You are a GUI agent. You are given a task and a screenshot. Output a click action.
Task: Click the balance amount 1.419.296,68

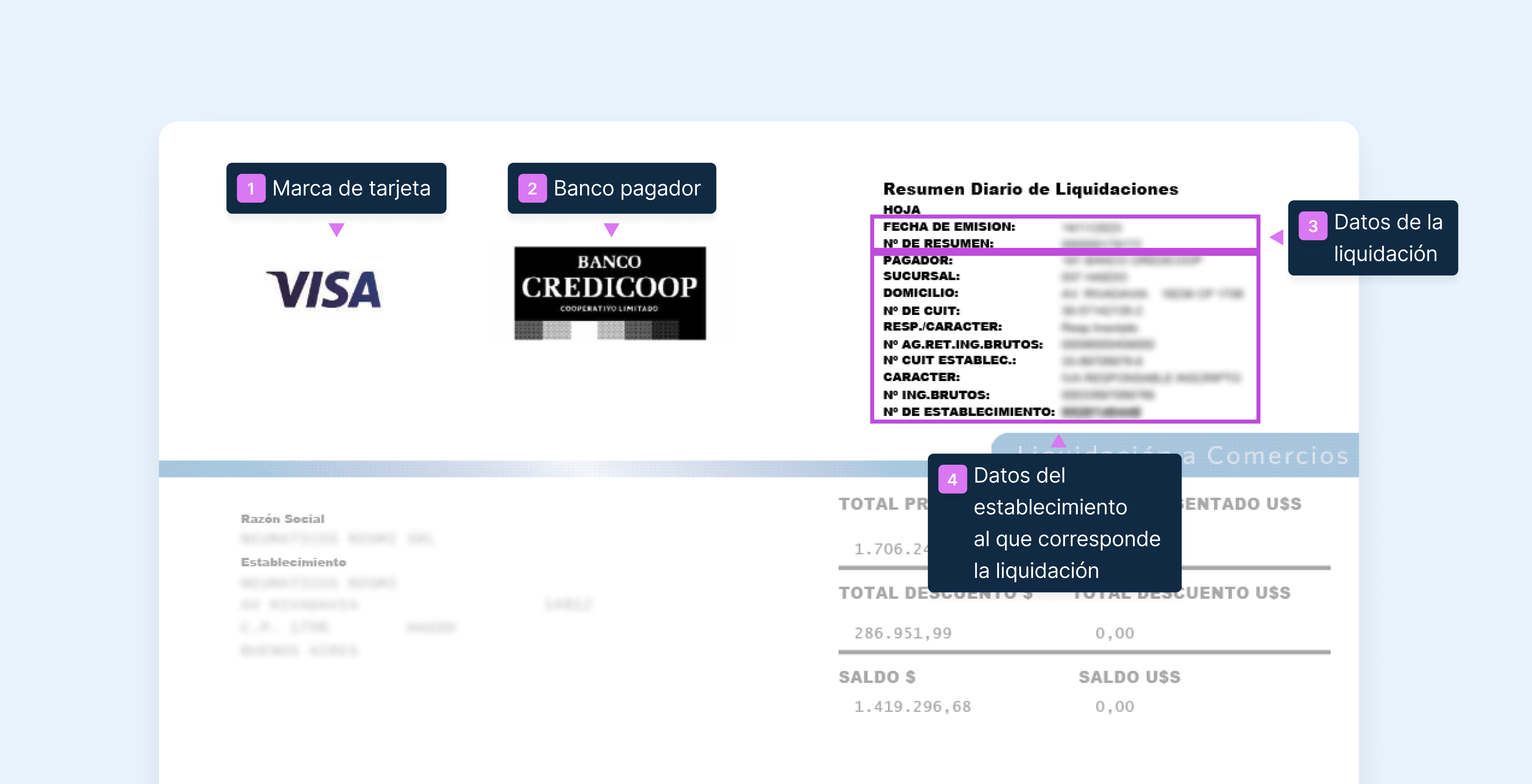point(912,706)
